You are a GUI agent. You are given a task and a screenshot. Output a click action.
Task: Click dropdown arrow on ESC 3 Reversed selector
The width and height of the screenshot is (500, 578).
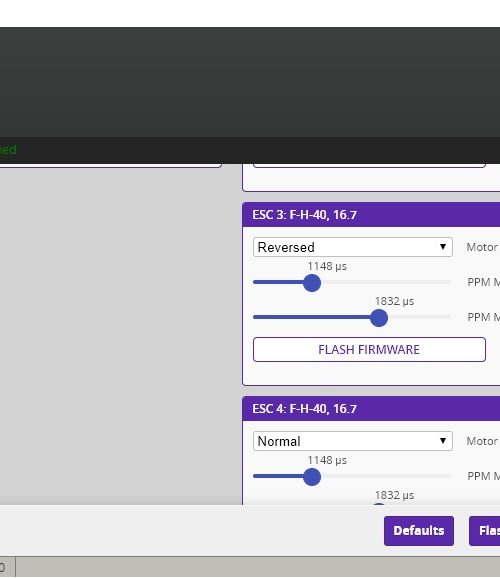pyautogui.click(x=443, y=247)
